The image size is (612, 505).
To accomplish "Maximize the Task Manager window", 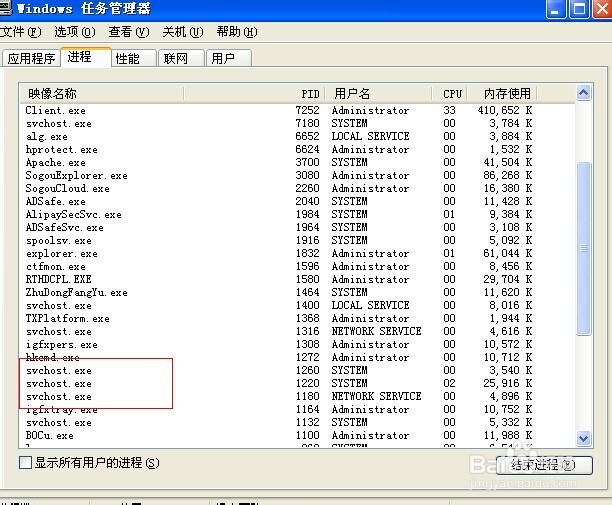I will click(x=579, y=9).
